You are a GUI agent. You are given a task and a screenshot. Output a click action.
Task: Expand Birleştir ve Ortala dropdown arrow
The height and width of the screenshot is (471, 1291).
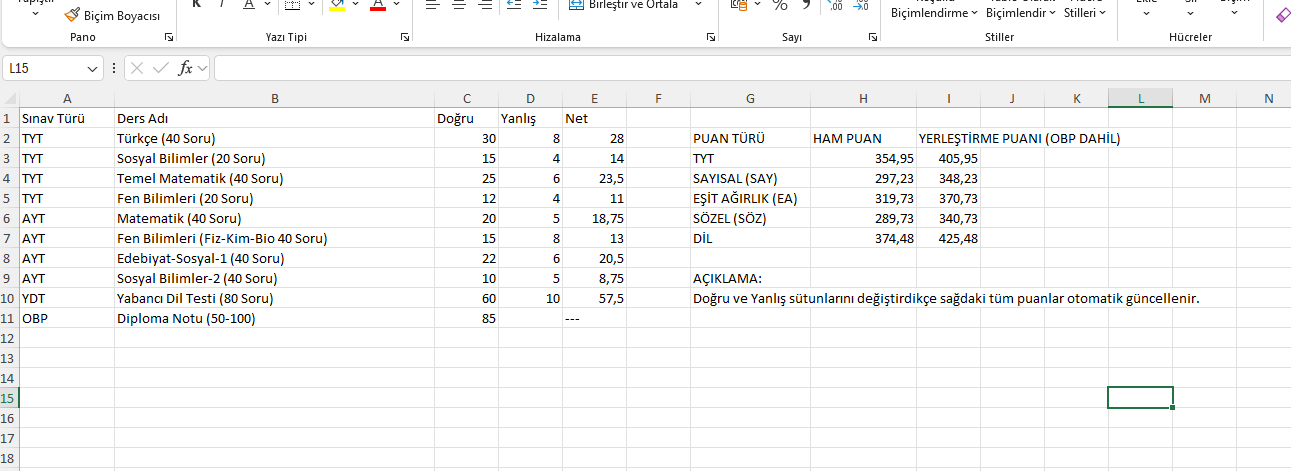click(x=698, y=5)
